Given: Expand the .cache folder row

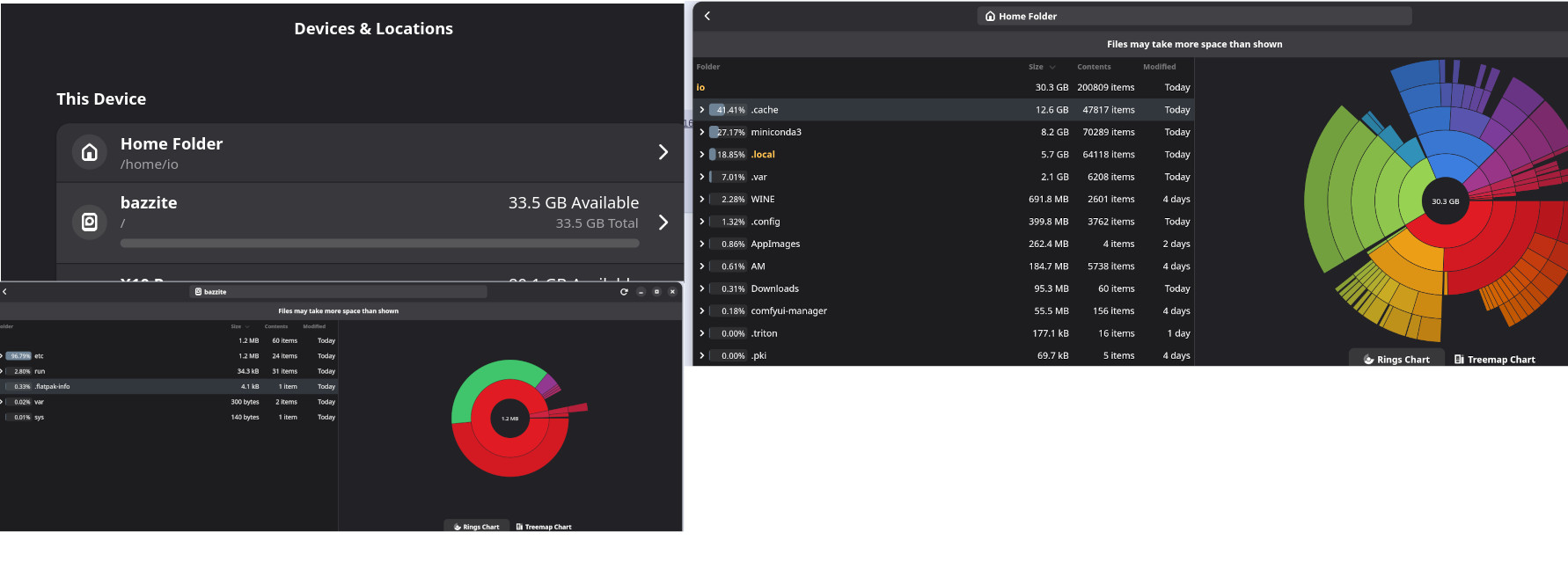Looking at the screenshot, I should point(701,110).
